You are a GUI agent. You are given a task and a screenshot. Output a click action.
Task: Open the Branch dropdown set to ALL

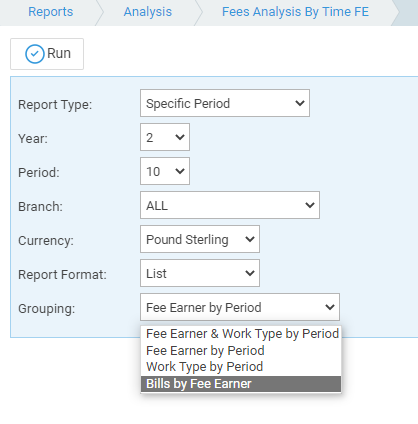pyautogui.click(x=230, y=205)
